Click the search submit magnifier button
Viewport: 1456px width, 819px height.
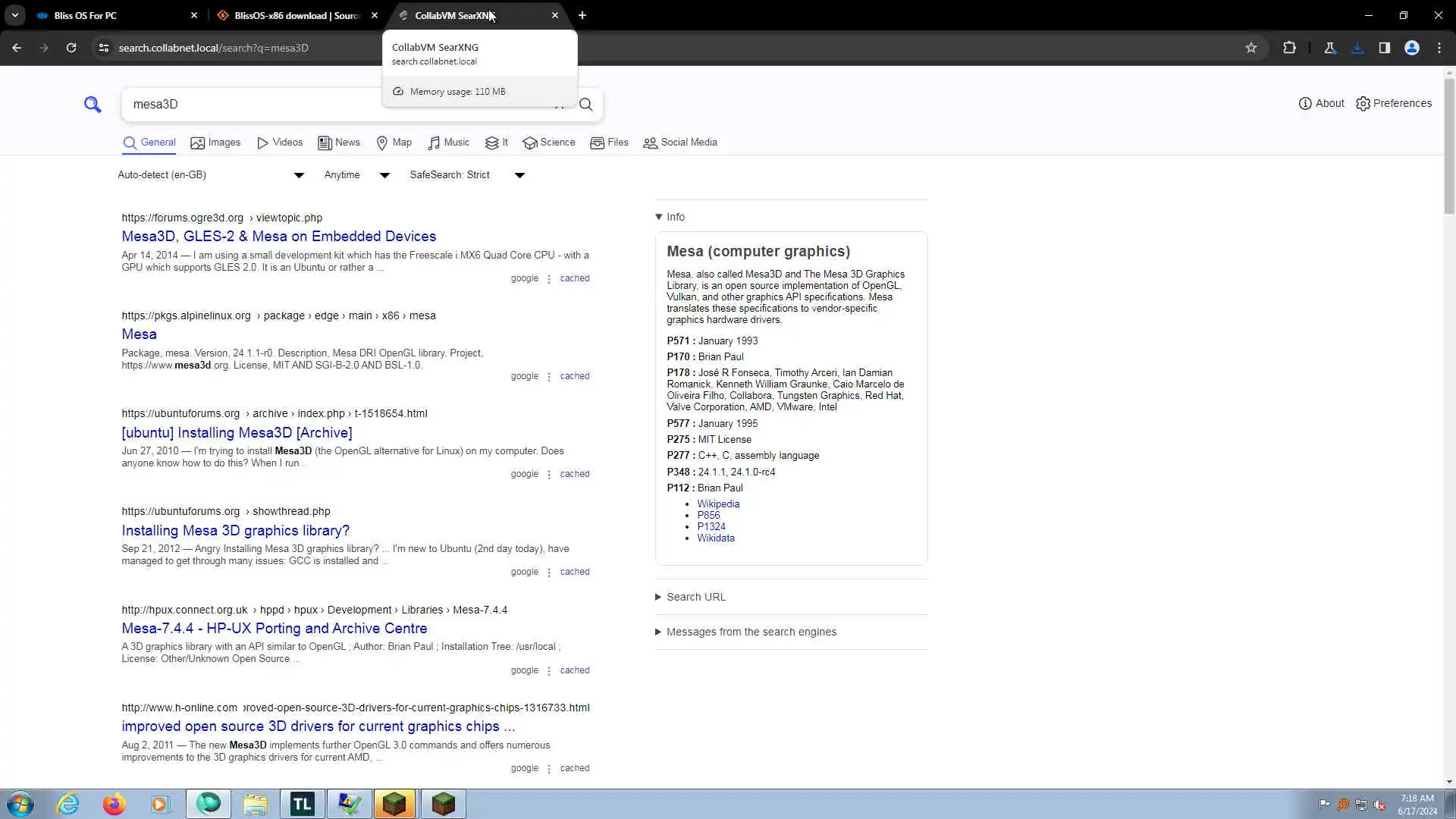click(x=586, y=105)
